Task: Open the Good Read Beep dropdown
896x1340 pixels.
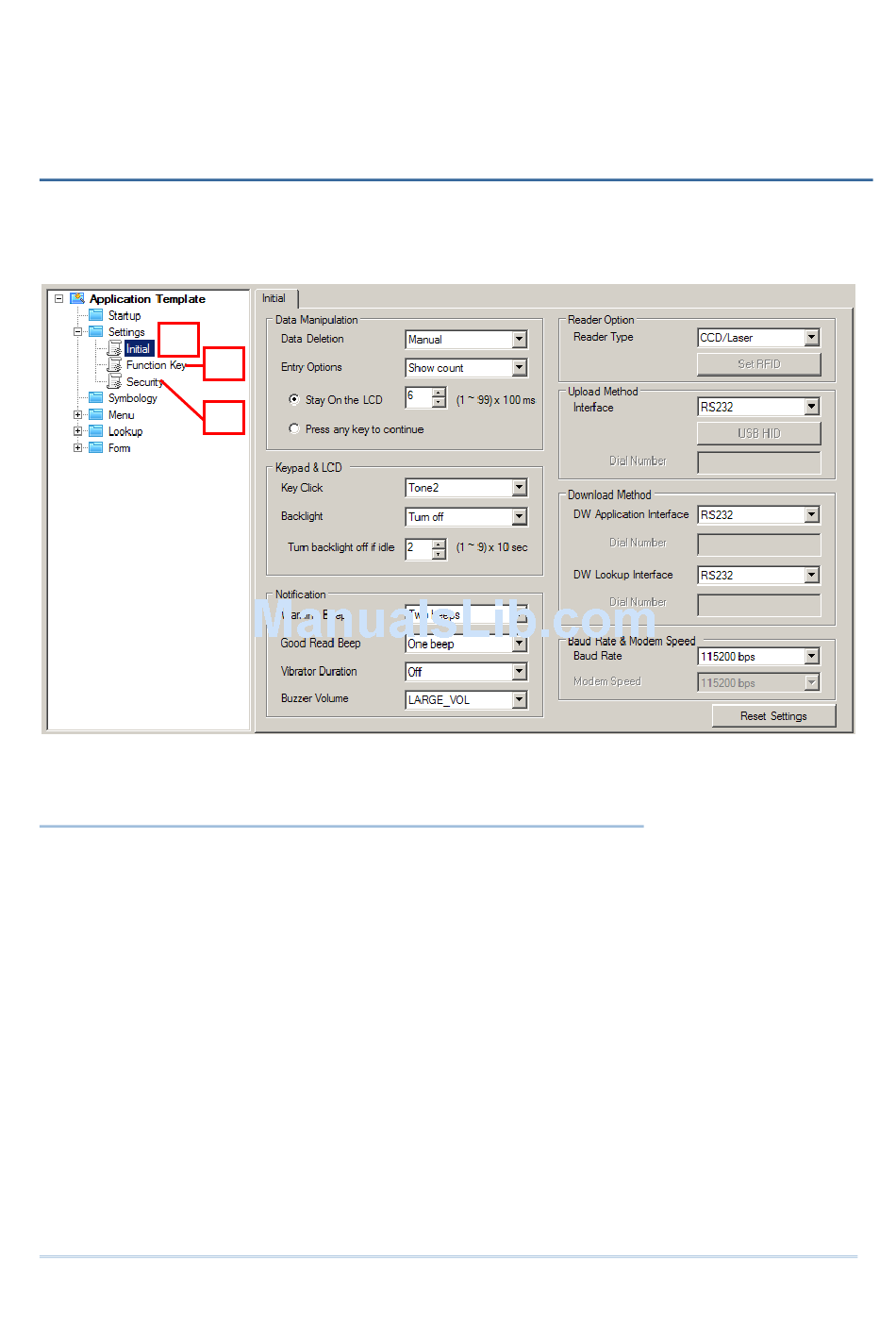Action: 520,644
